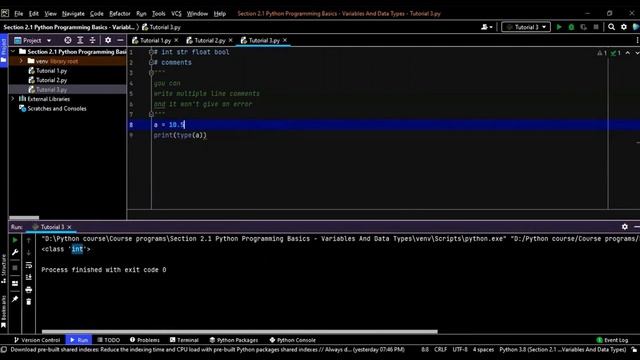640x360 pixels.
Task: Open editor tabs more options menu
Action: click(x=637, y=40)
